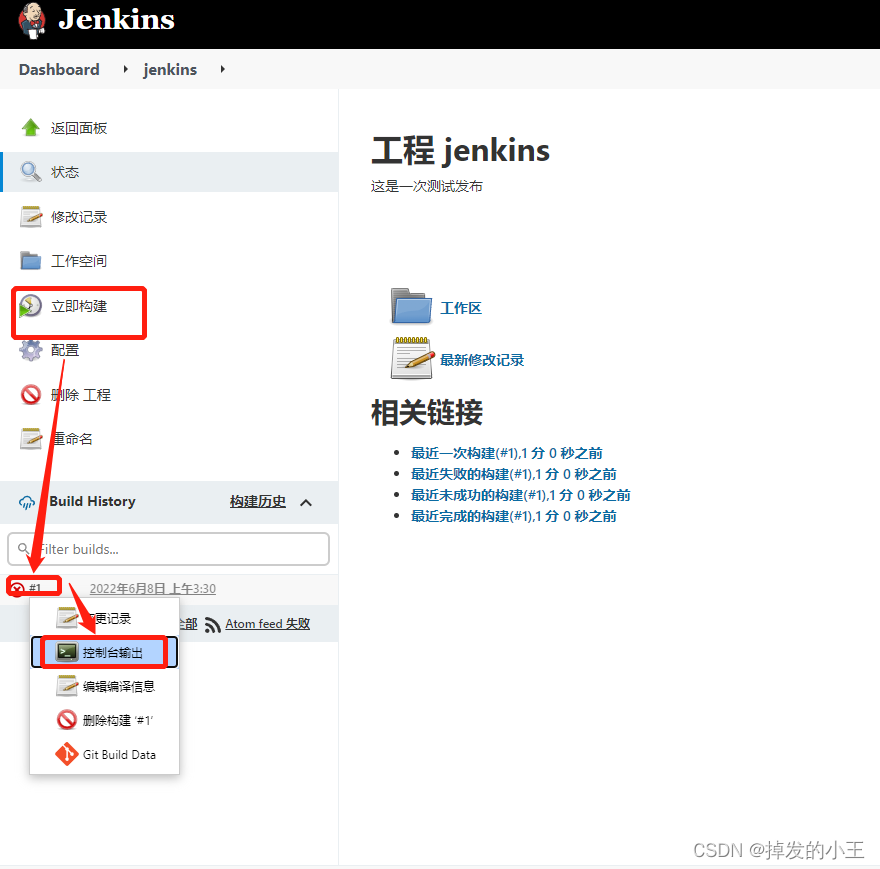Image resolution: width=880 pixels, height=869 pixels.
Task: Open 最新修改记录 link
Action: 482,360
